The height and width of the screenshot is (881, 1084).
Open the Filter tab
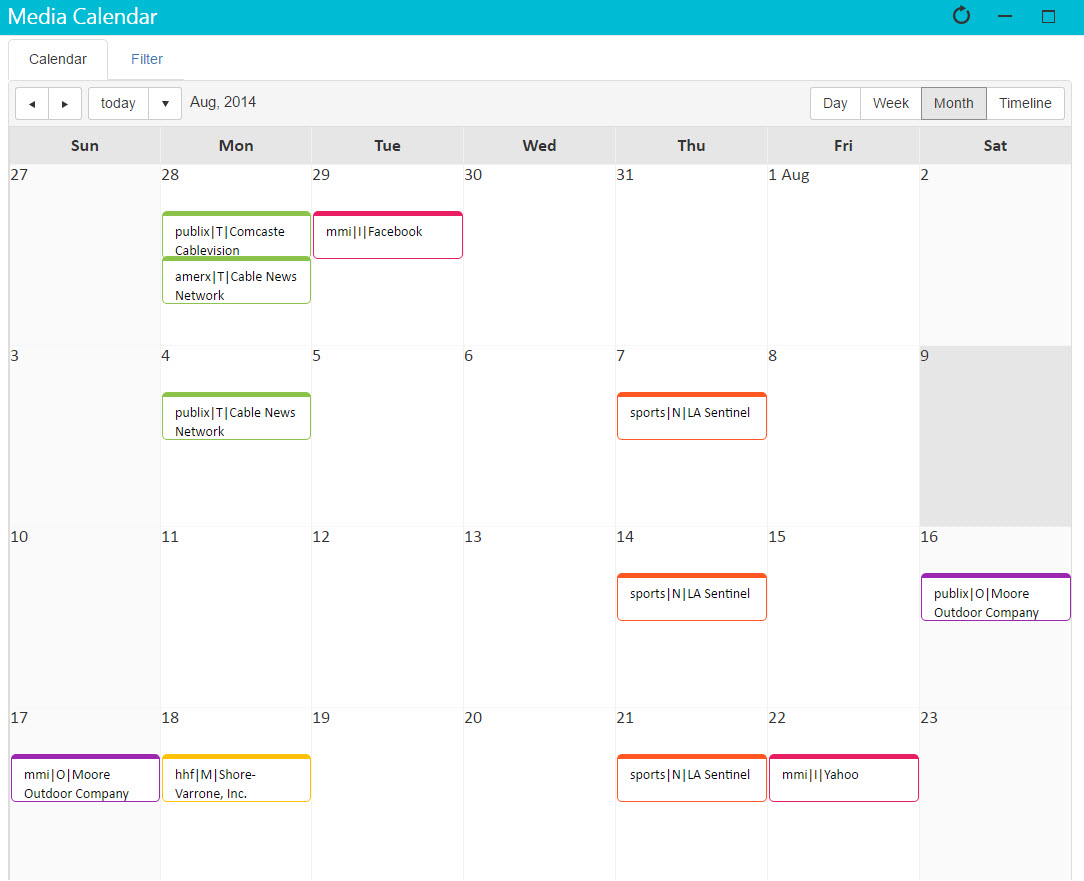147,59
